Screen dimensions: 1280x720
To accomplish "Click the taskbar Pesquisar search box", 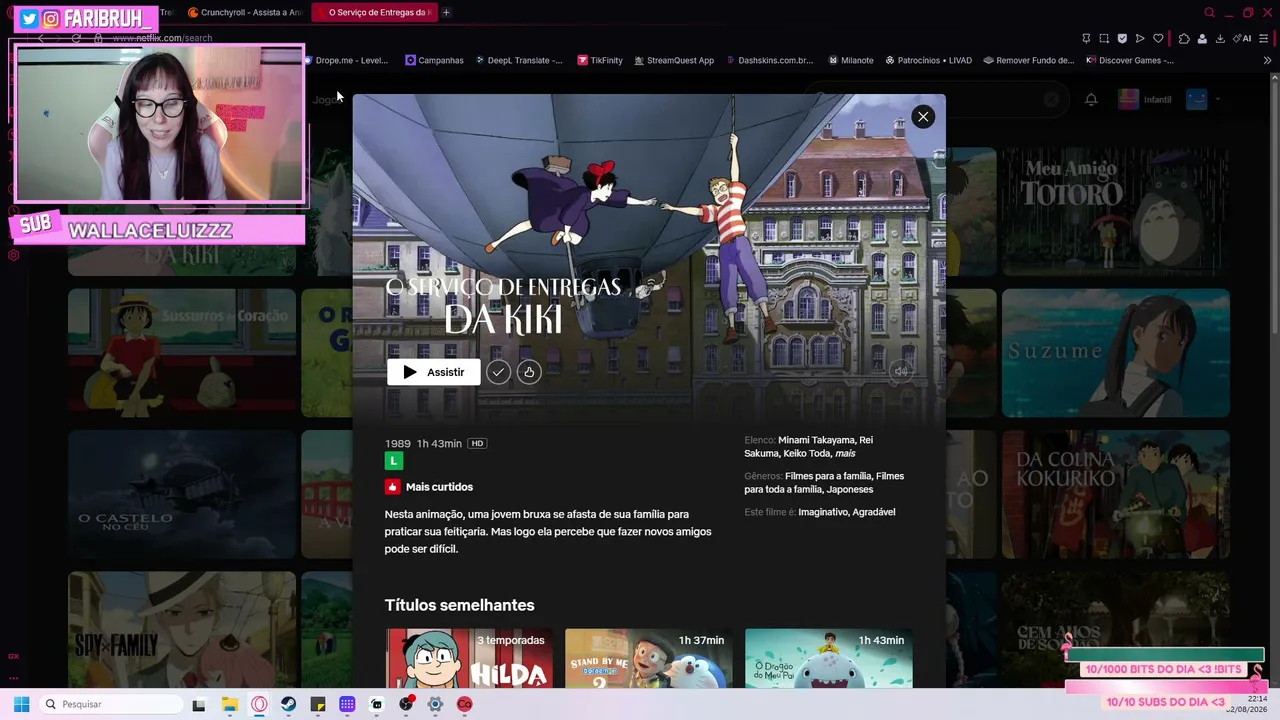I will pos(110,704).
